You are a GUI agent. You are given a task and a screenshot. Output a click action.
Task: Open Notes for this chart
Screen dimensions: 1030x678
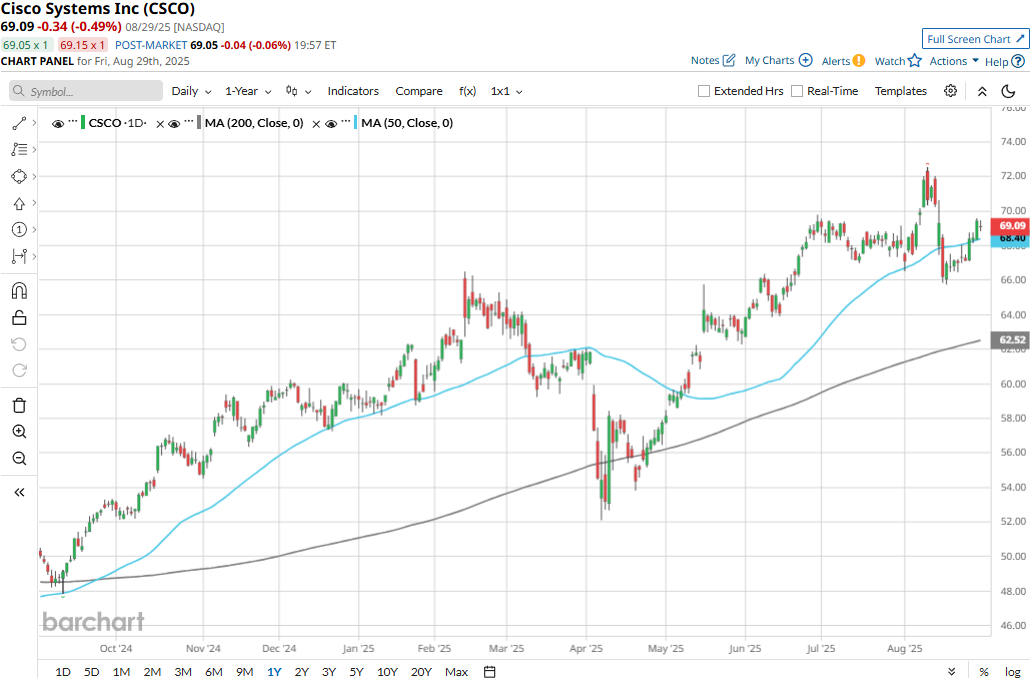(713, 60)
